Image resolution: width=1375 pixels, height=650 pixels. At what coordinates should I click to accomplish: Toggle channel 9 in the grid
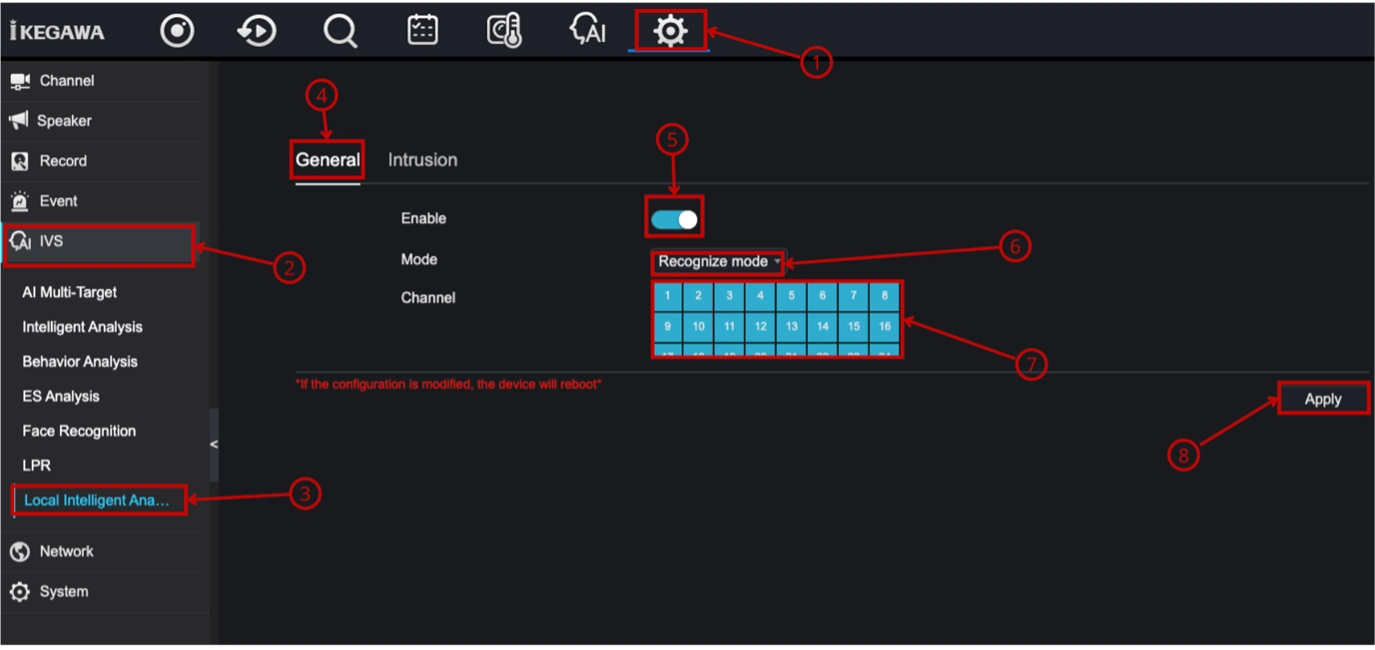(x=668, y=327)
